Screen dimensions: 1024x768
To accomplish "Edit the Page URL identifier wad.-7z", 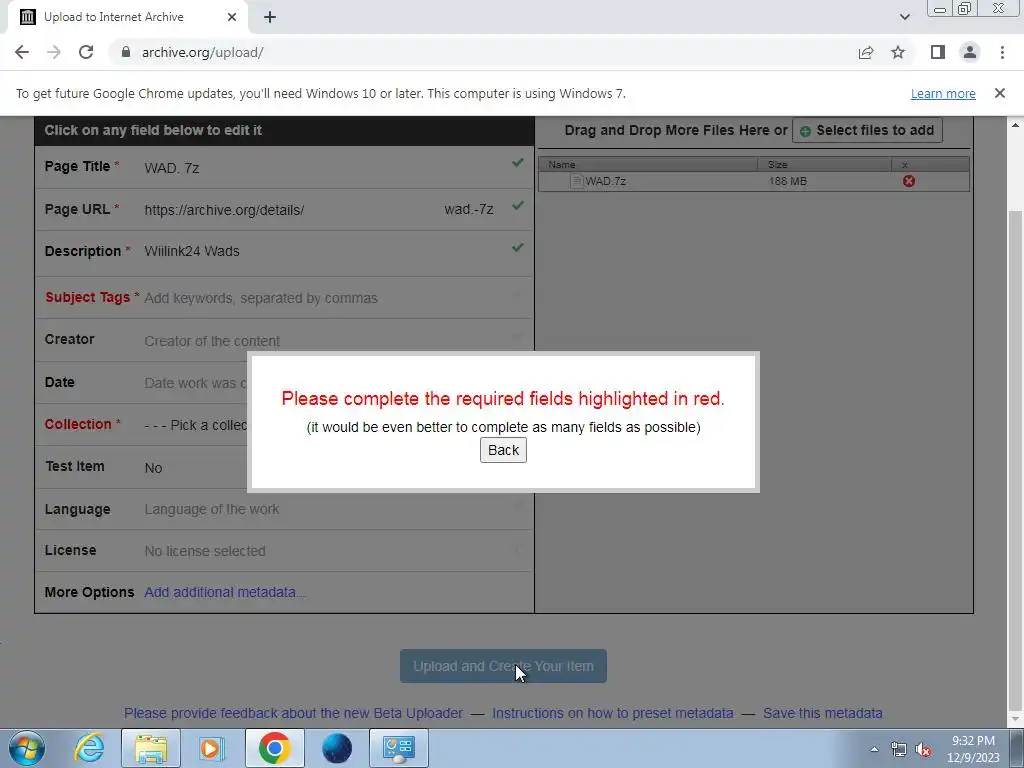I will [x=468, y=210].
